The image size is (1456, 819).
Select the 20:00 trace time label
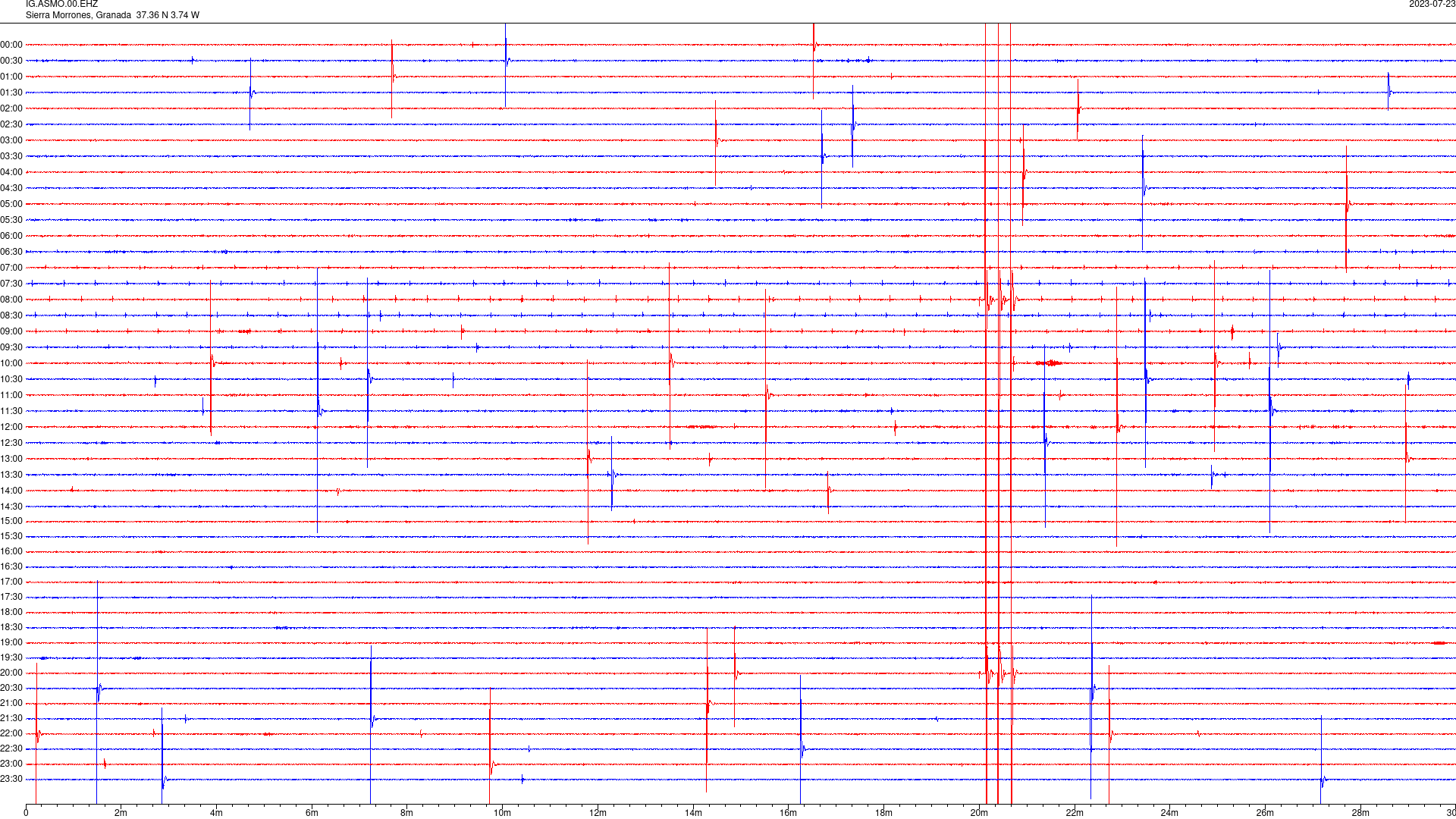pyautogui.click(x=11, y=673)
